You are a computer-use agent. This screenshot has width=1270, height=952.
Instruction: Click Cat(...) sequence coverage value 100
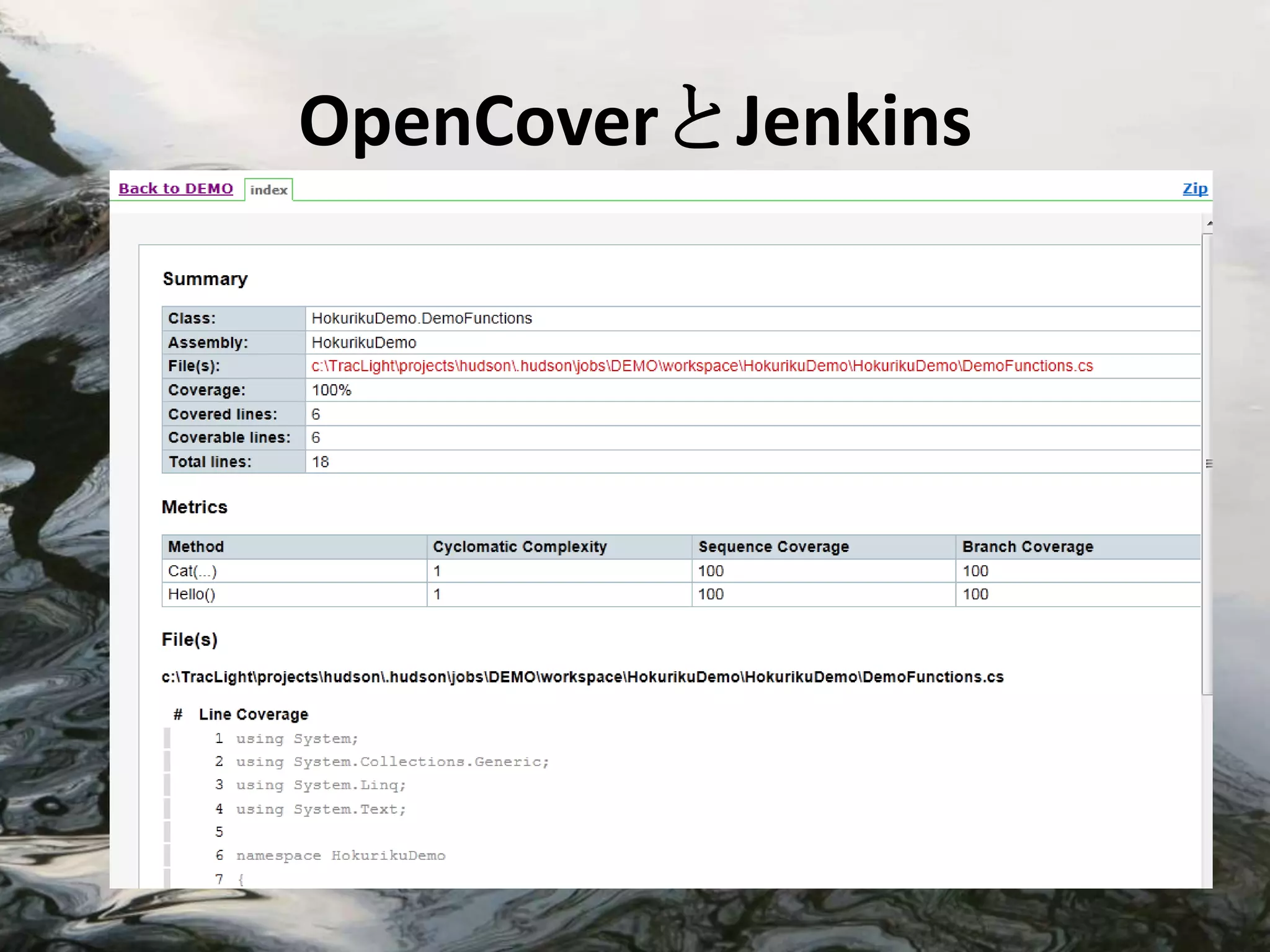[x=711, y=571]
